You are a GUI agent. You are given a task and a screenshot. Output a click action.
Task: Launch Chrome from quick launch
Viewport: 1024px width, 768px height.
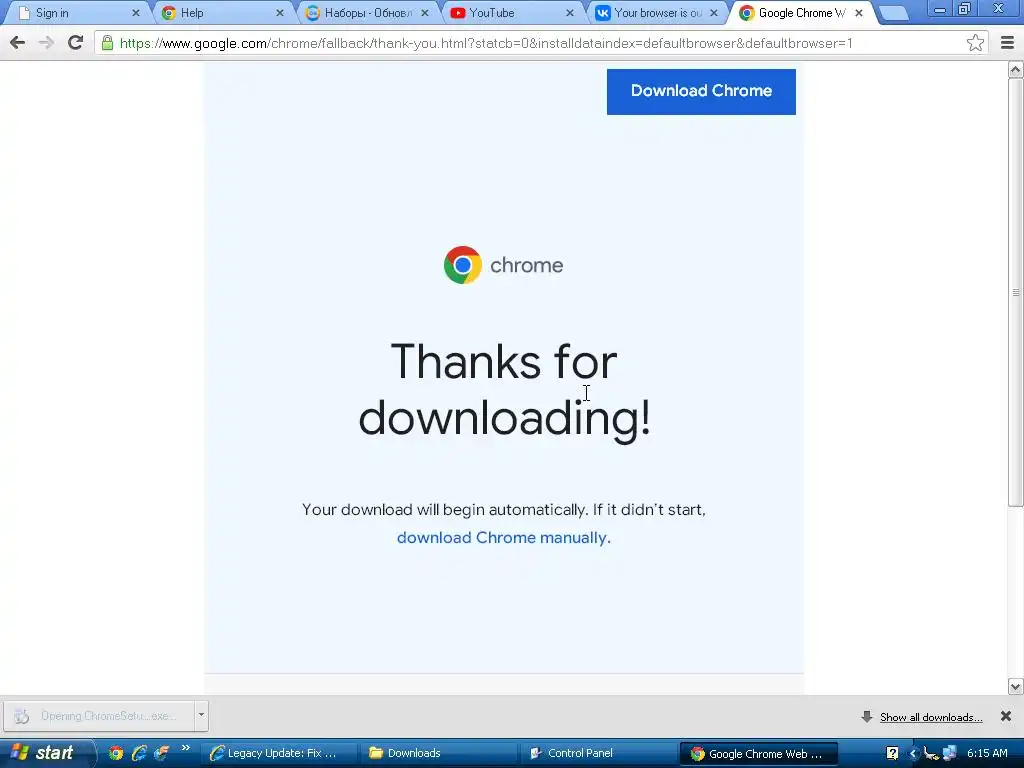click(116, 753)
